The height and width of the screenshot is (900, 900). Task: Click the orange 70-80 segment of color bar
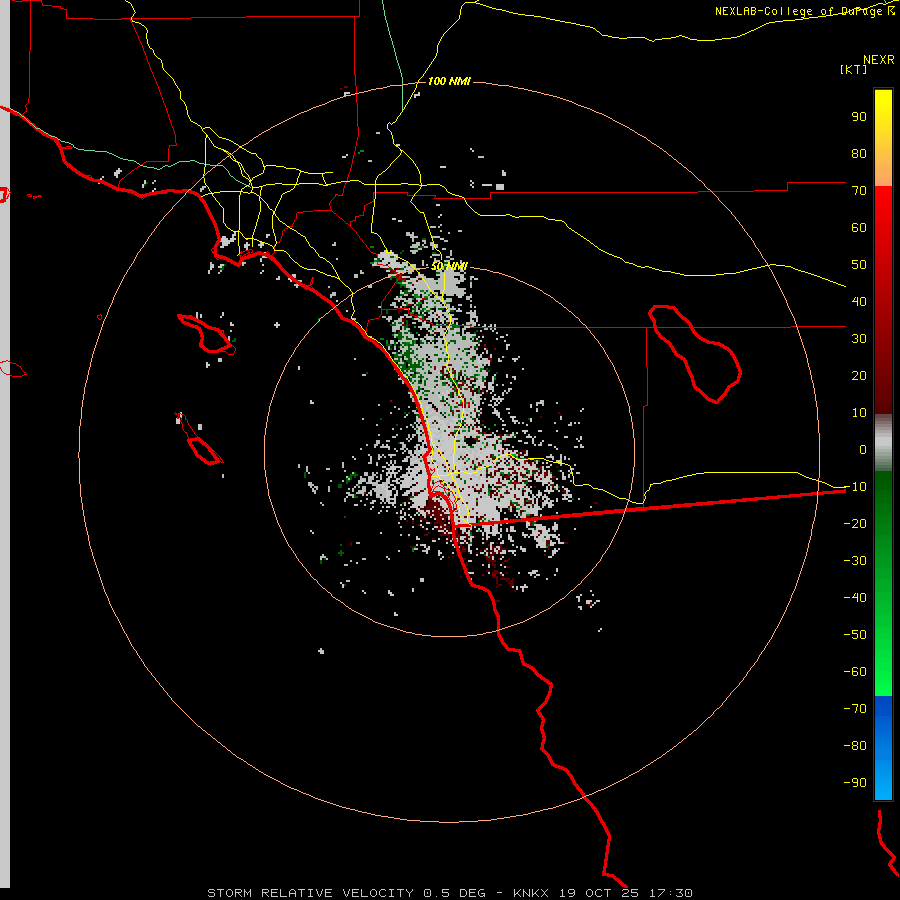[x=883, y=169]
